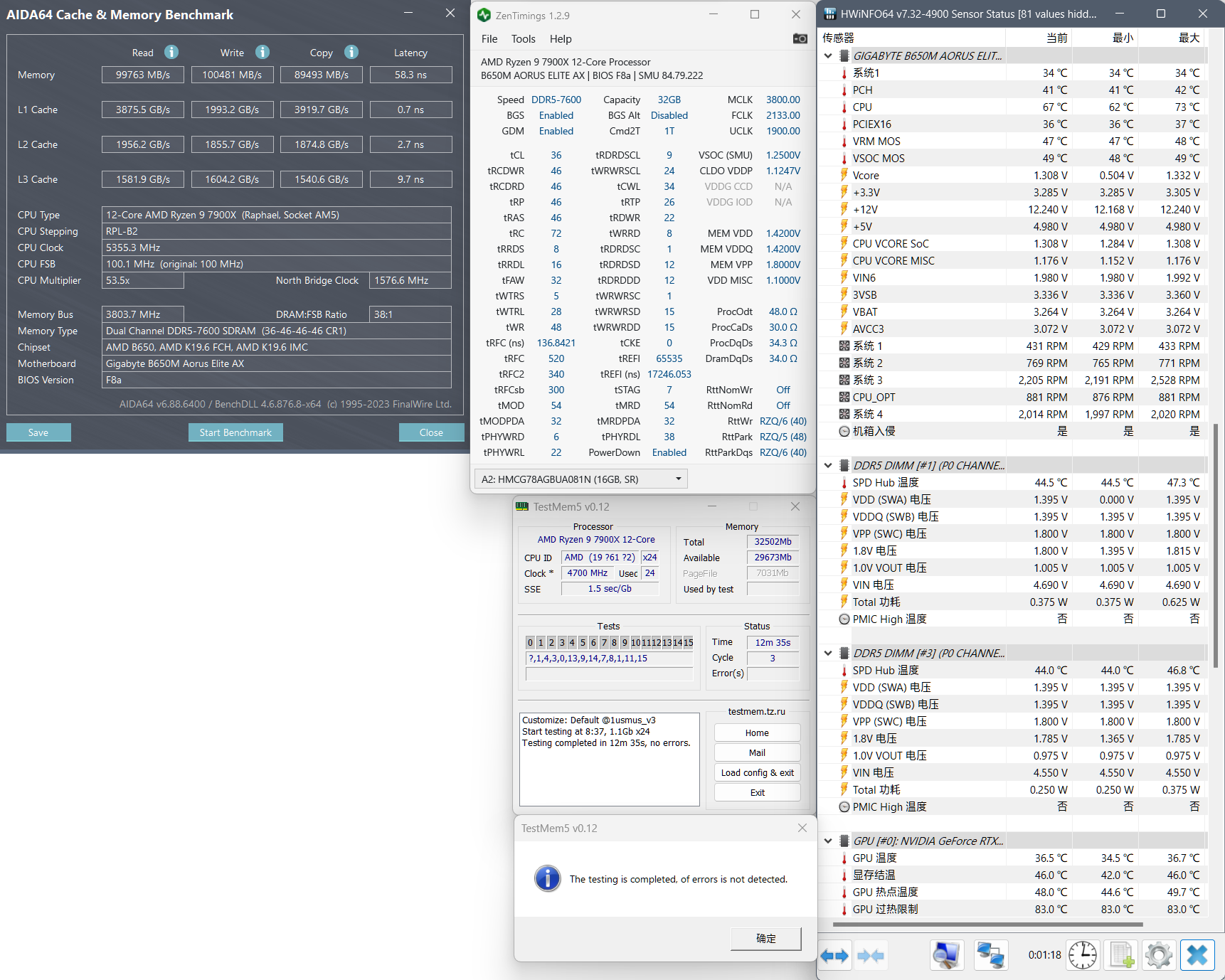This screenshot has height=980, width=1225.
Task: Click the info icon beside Write
Action: [x=262, y=52]
